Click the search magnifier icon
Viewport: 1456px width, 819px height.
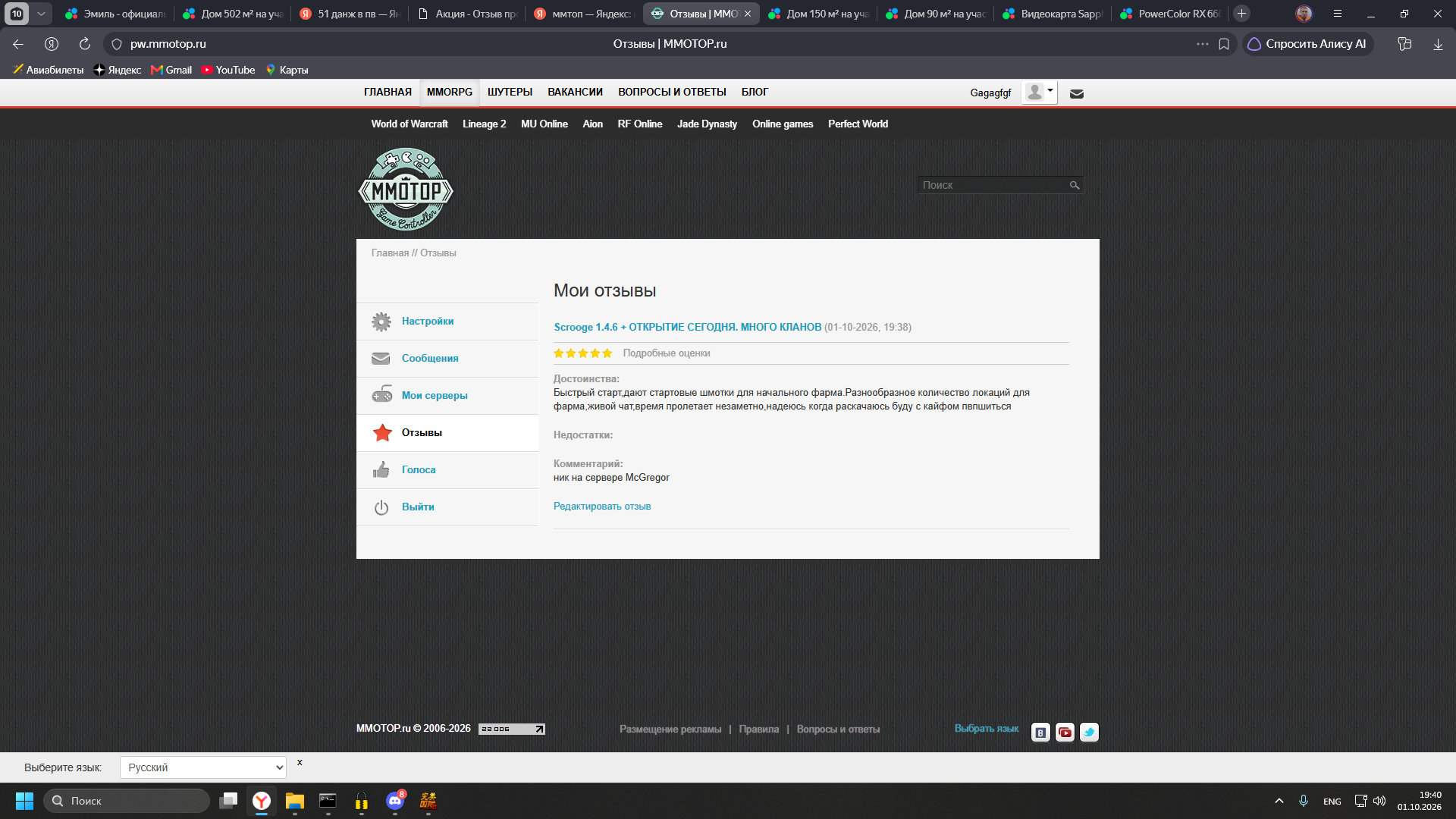[1075, 185]
